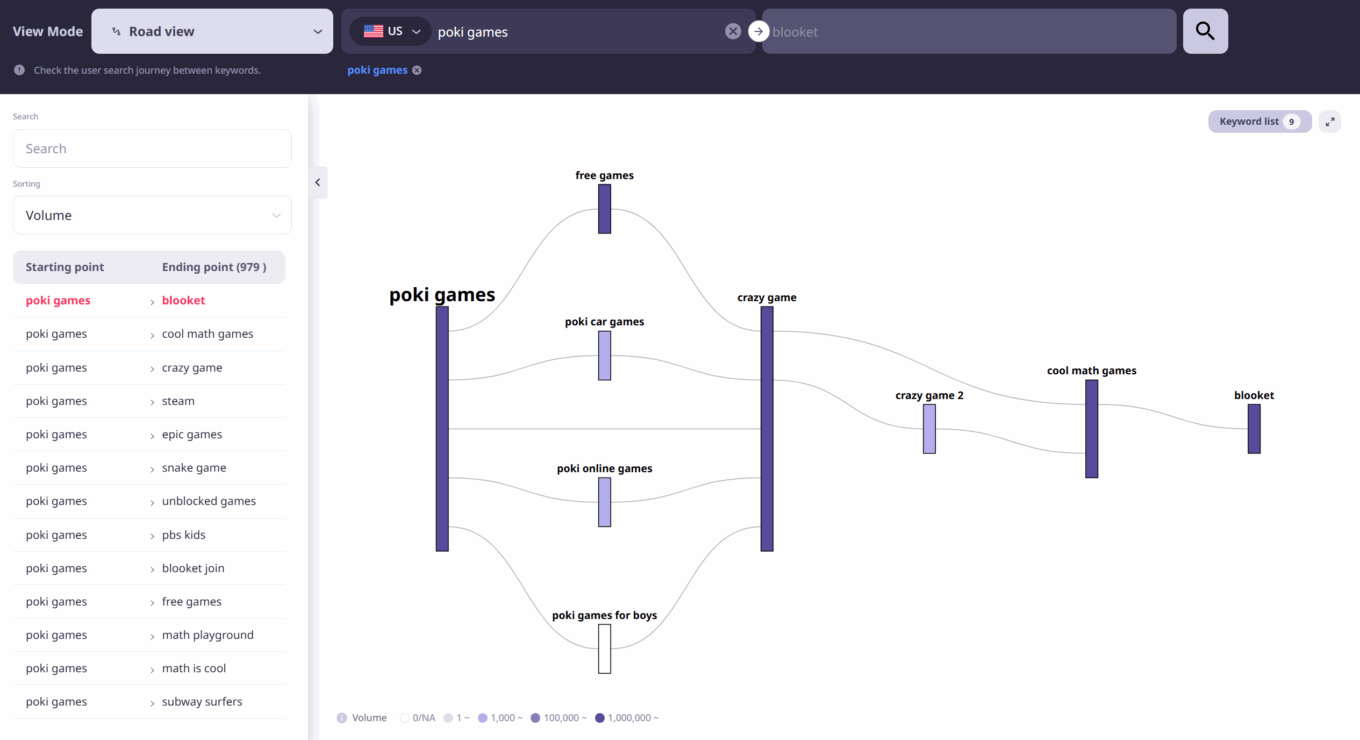The width and height of the screenshot is (1360, 740).
Task: Click the arrow icon between the keyword fields
Action: click(x=758, y=31)
